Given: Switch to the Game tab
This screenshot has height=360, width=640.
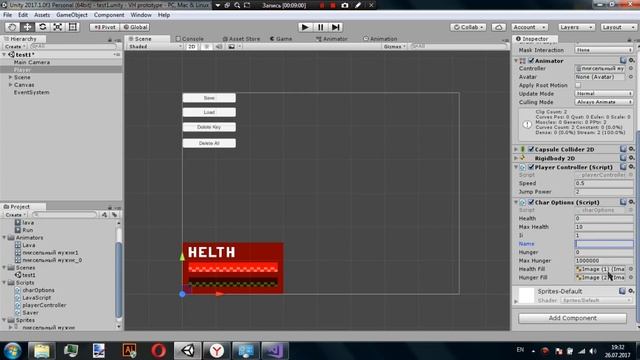Looking at the screenshot, I should [x=281, y=39].
